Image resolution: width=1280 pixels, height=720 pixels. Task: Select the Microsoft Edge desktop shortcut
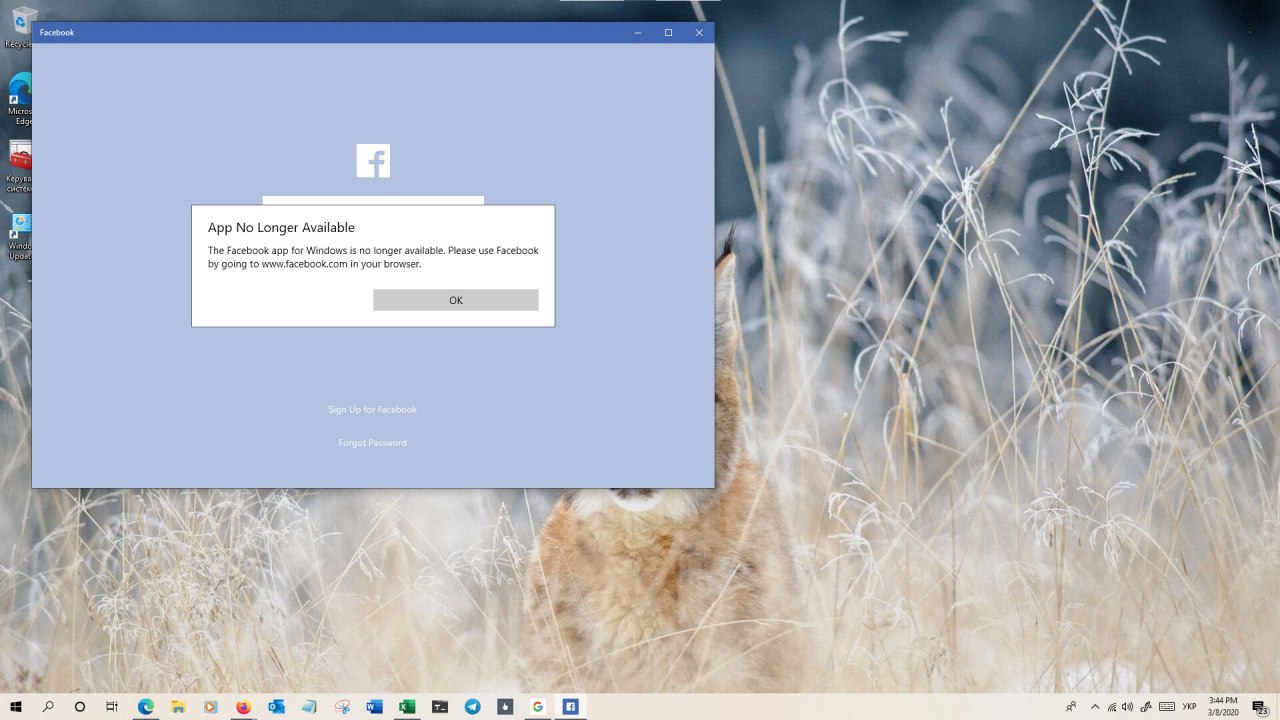point(19,98)
